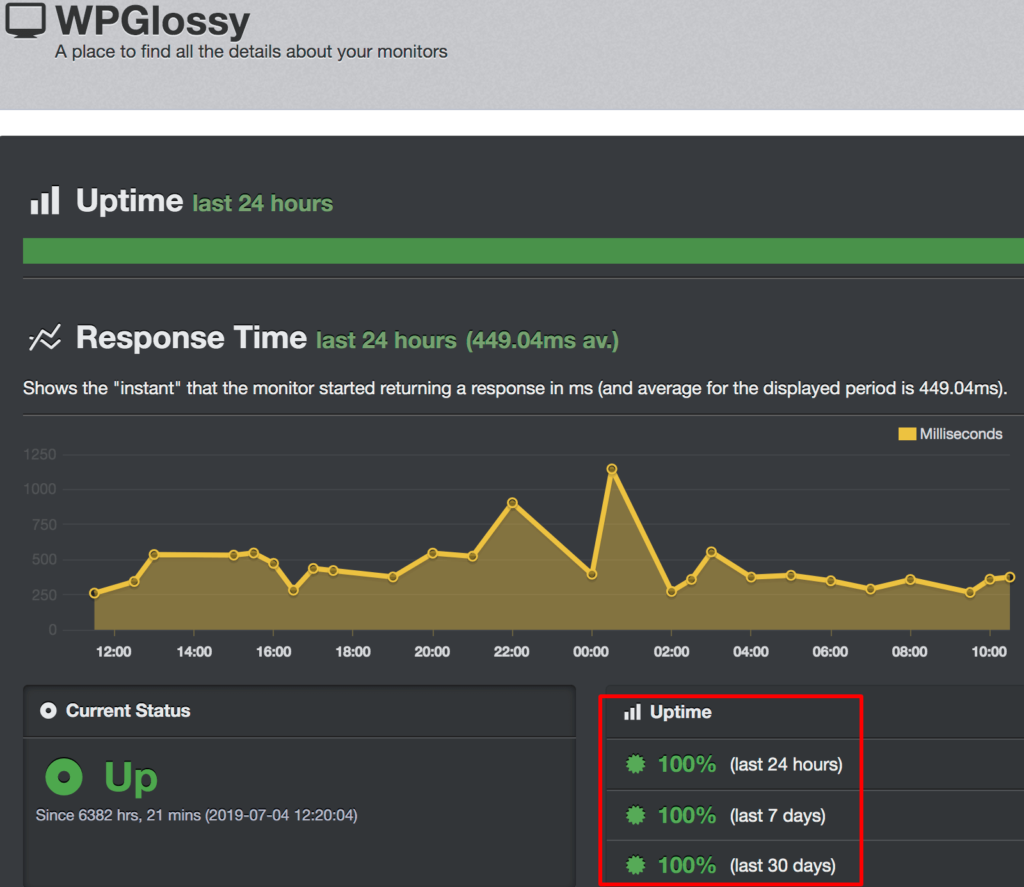Click the small bar chart icon in Uptime panel
This screenshot has height=887, width=1024.
(632, 712)
